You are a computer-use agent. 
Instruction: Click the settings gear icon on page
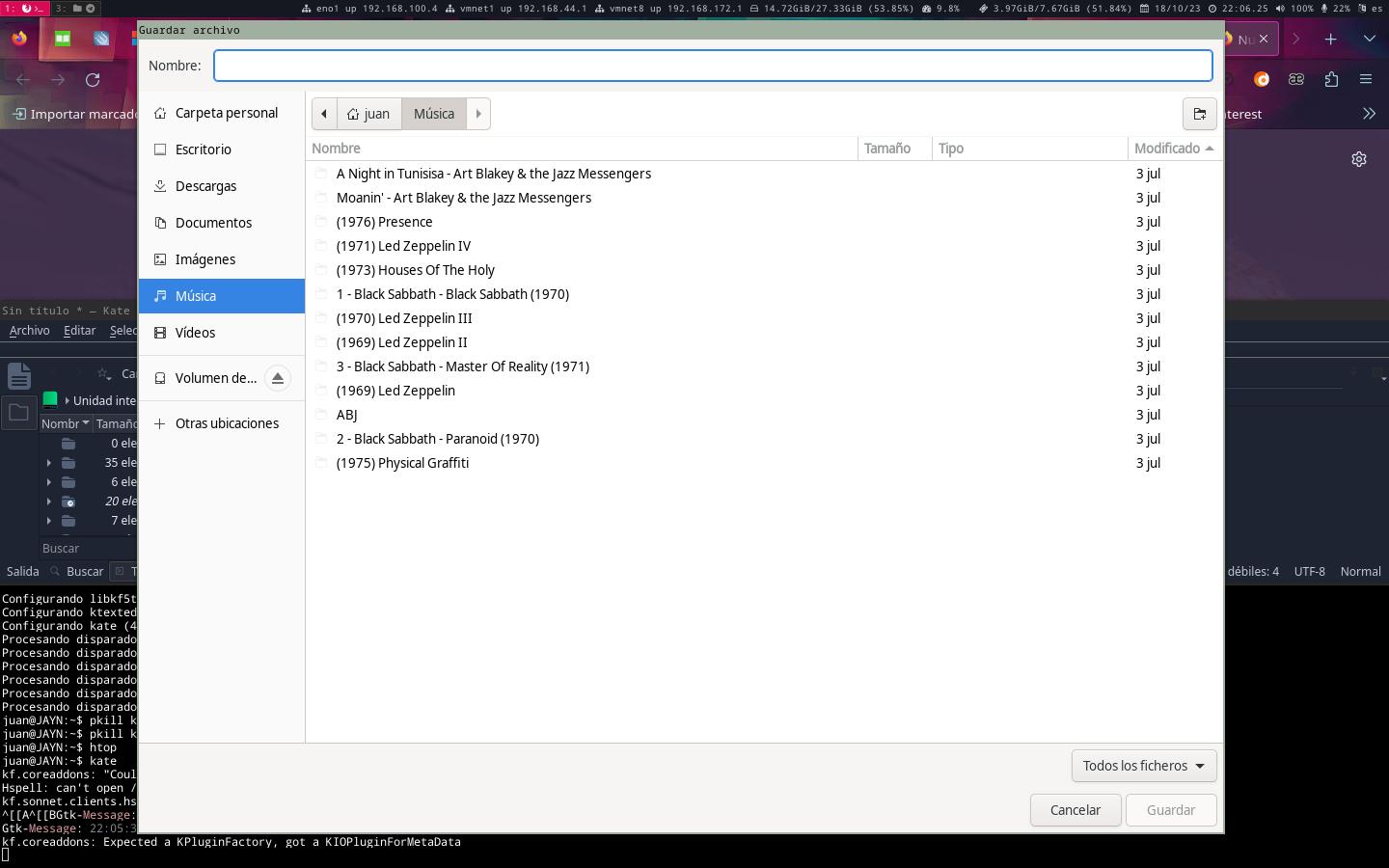(1359, 159)
